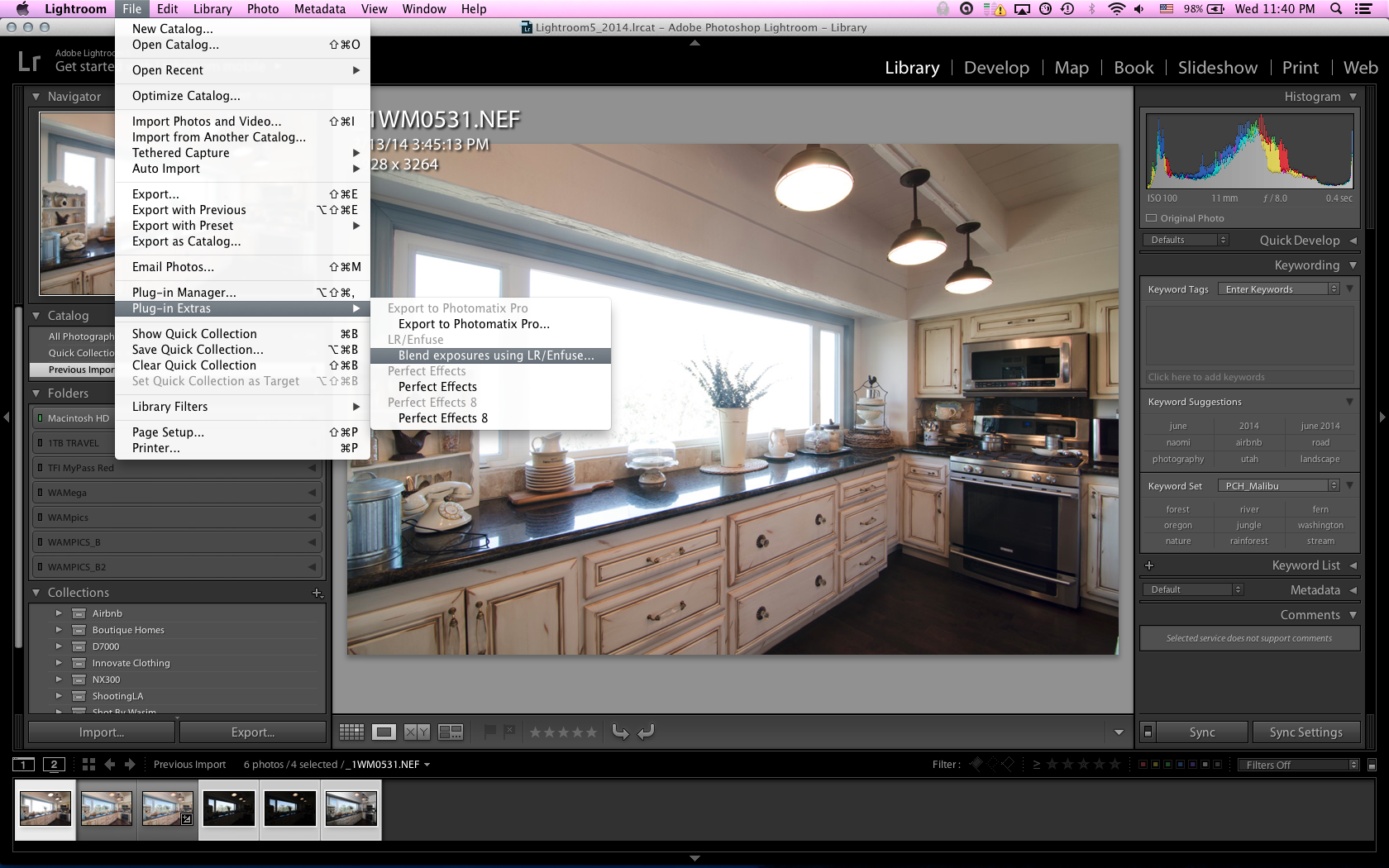Hide the left panel group arrow
This screenshot has width=1389, height=868.
pos(7,417)
